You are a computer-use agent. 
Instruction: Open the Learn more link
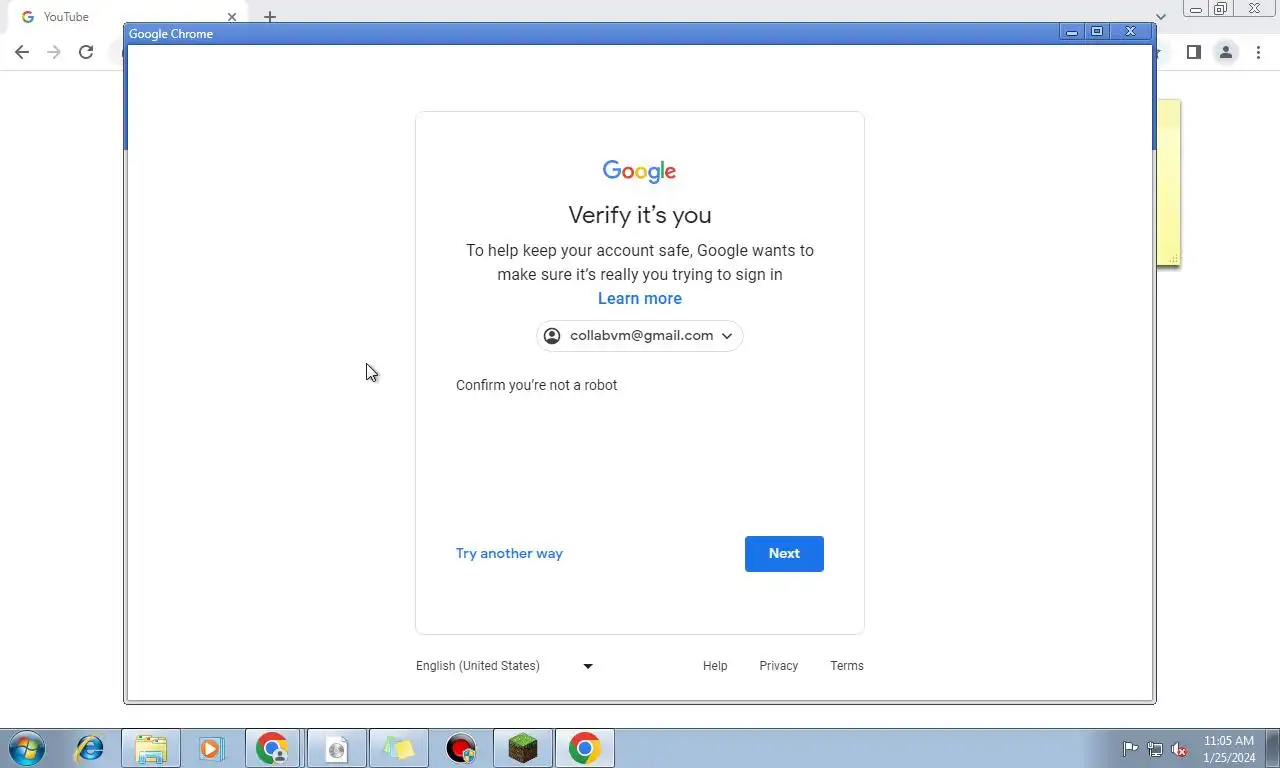(x=640, y=298)
